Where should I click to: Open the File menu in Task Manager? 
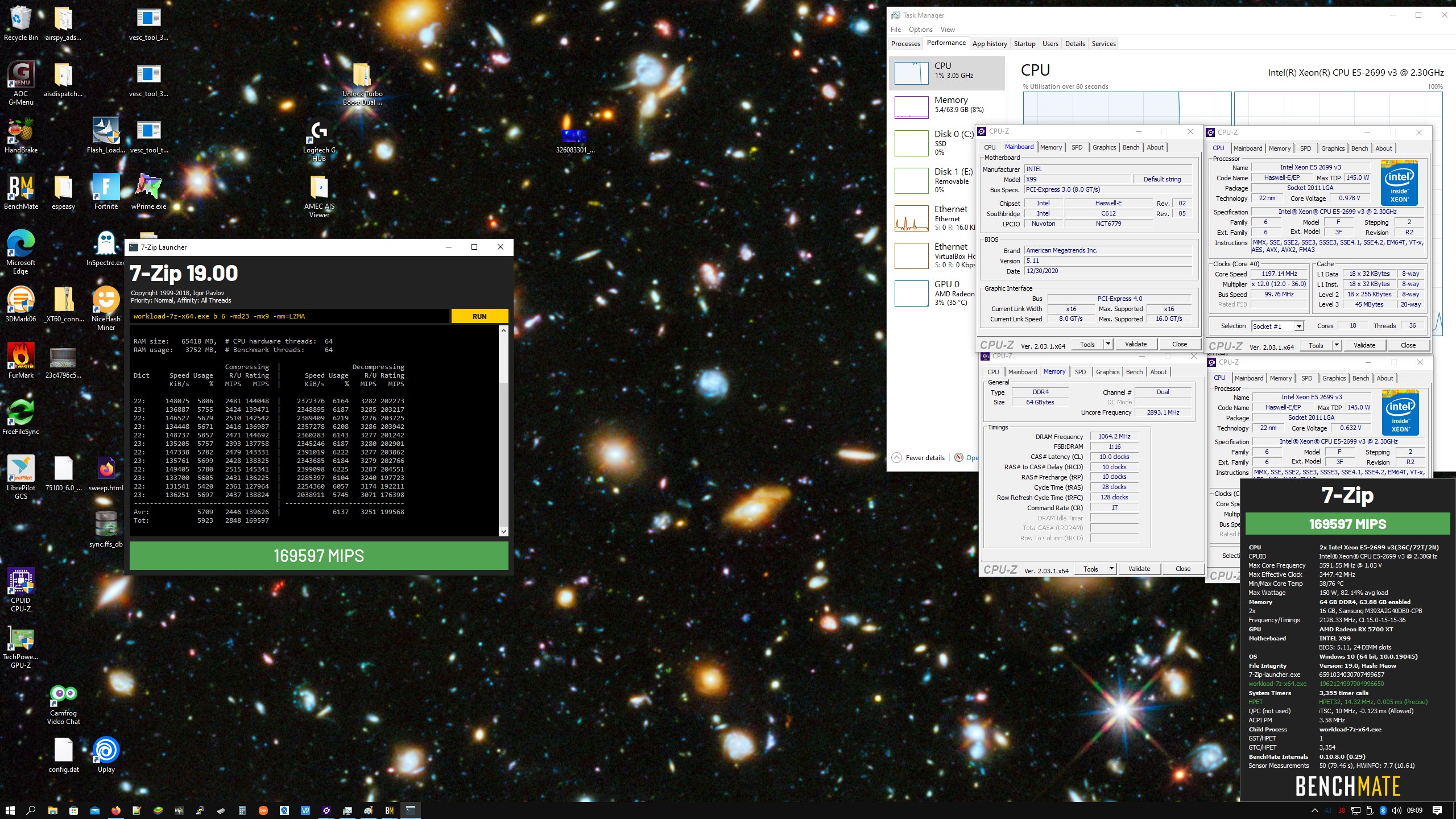(x=896, y=30)
